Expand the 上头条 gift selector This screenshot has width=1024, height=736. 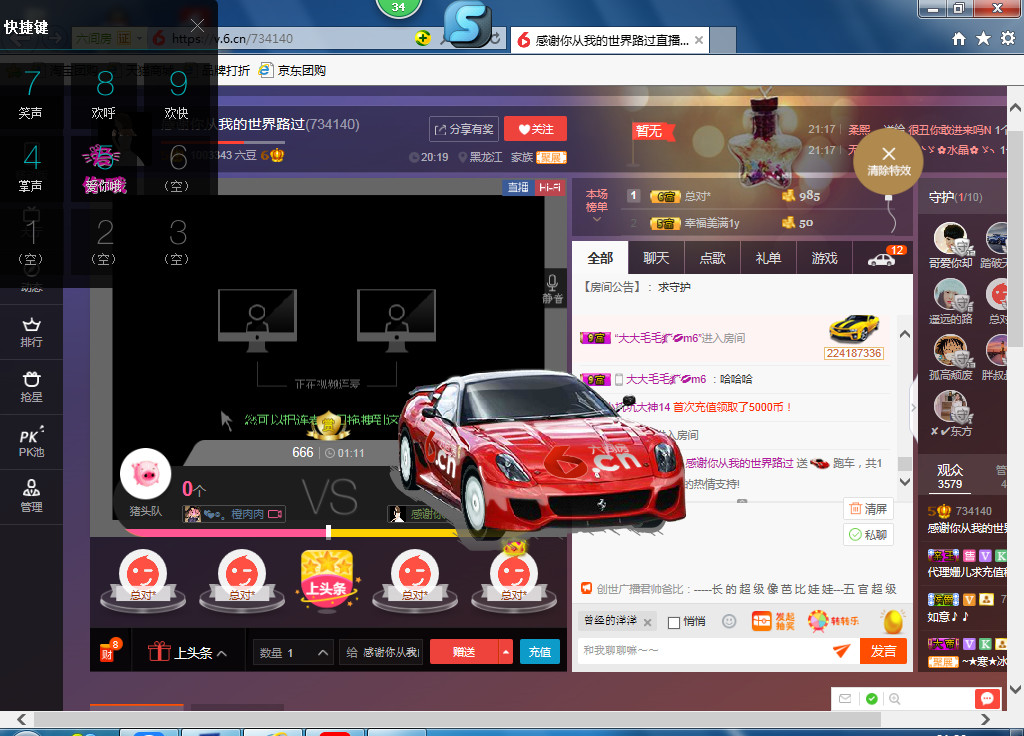pyautogui.click(x=187, y=652)
